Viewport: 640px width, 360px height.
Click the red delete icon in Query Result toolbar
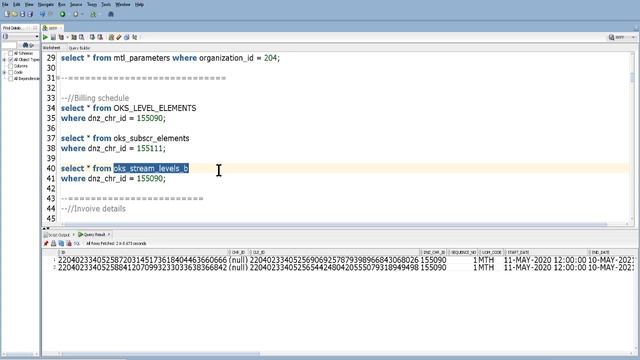point(69,243)
